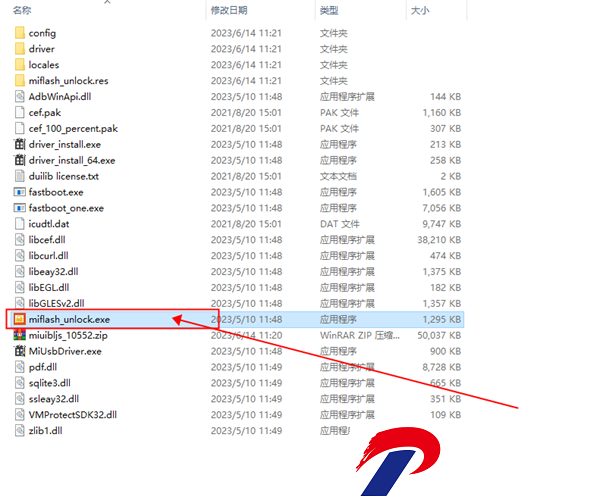The image size is (600, 503).
Task: Select the ssleay32.dll file name
Action: tap(54, 399)
